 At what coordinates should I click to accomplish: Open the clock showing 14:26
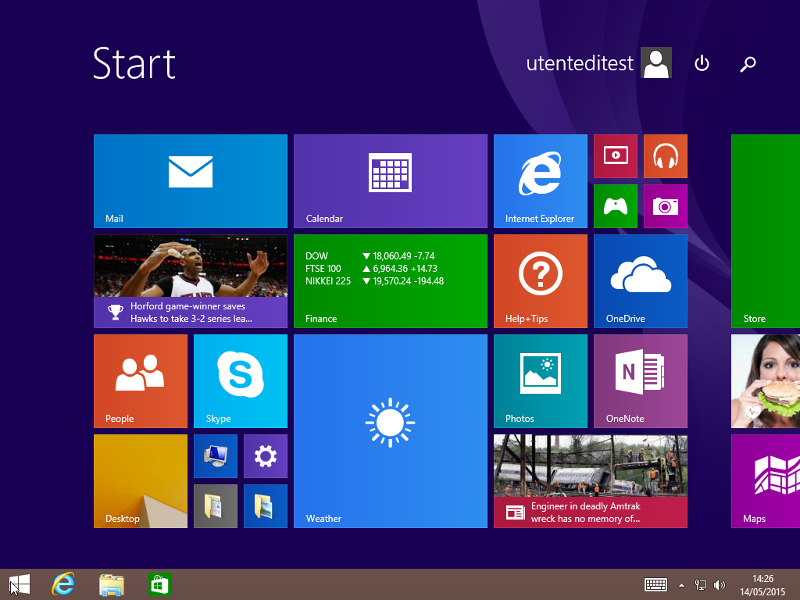[x=763, y=585]
